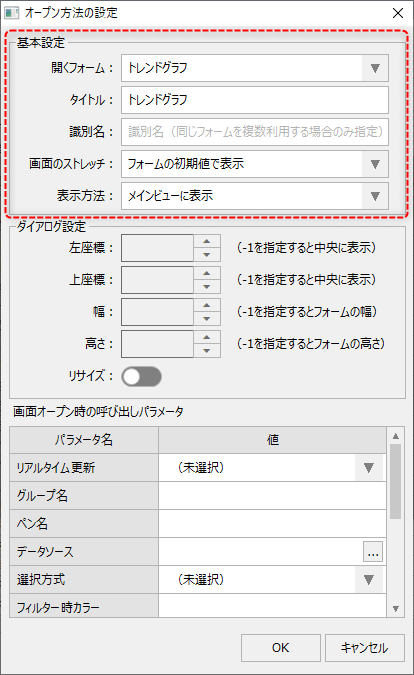
Task: Open the 開くフォーム dropdown
Action: click(255, 68)
